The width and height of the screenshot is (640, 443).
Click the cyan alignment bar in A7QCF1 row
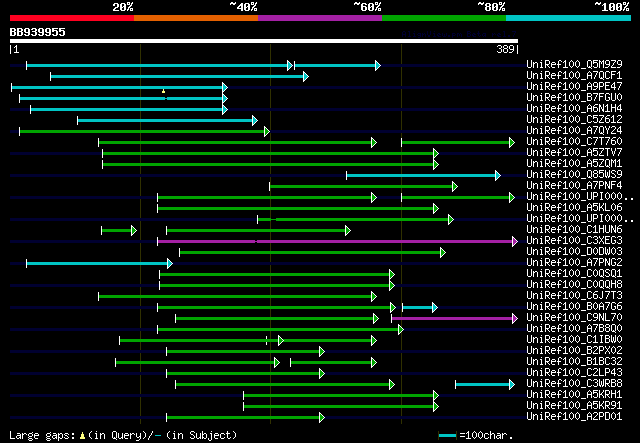(179, 76)
